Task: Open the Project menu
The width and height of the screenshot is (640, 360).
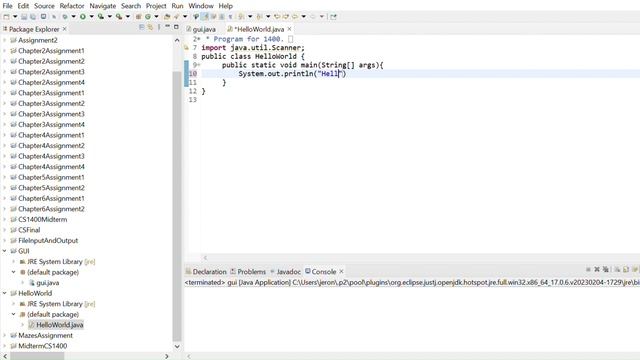Action: point(156,6)
